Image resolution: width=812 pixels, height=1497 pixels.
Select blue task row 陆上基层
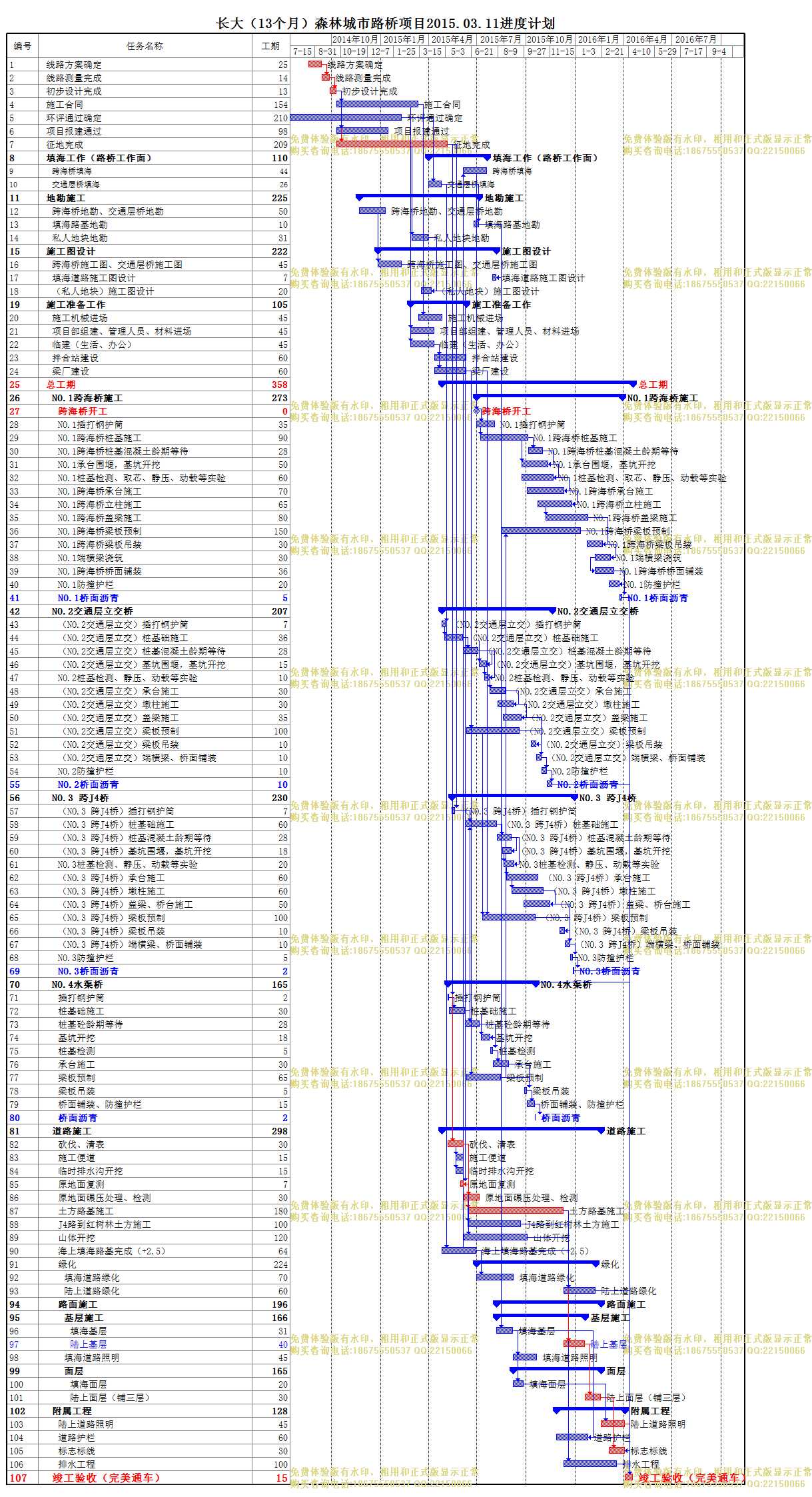coord(148,1344)
